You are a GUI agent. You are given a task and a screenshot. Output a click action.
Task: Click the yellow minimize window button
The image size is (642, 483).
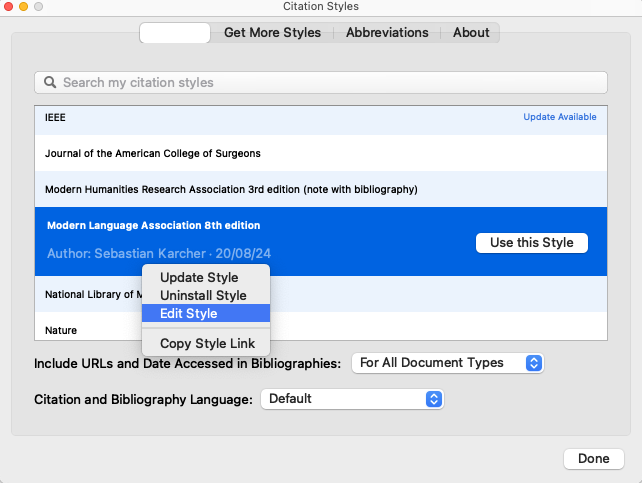coord(23,7)
